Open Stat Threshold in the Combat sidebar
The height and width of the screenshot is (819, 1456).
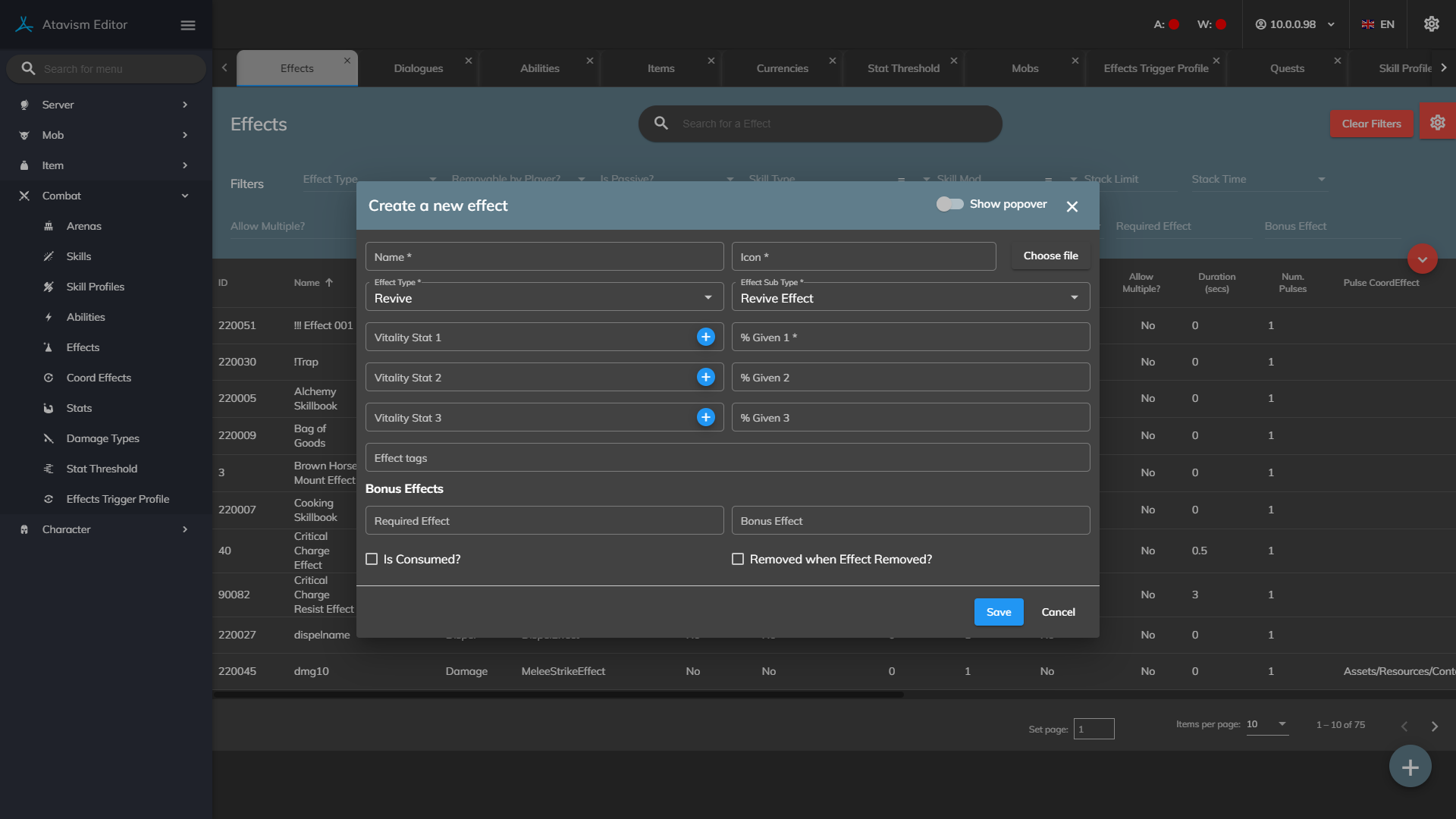coord(102,469)
